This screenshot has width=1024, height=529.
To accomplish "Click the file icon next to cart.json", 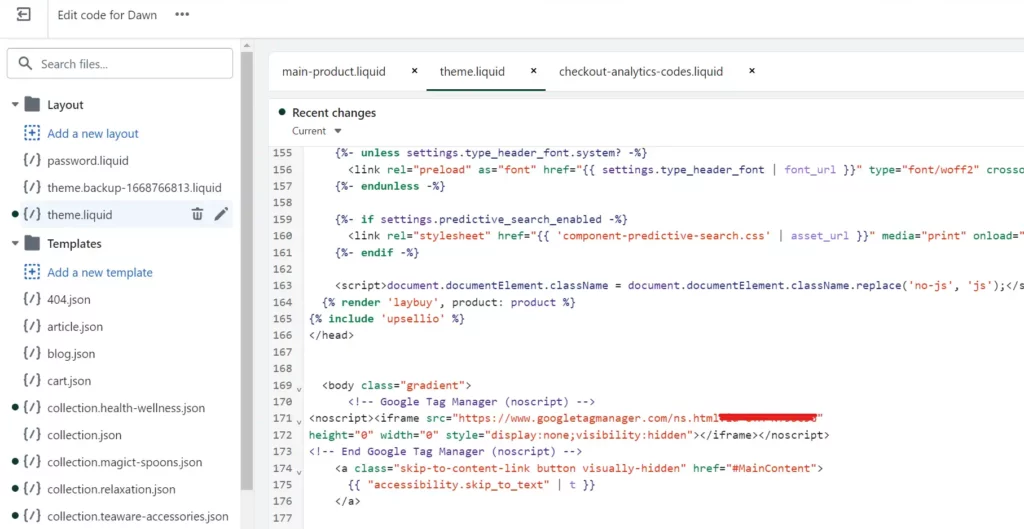I will [x=32, y=380].
